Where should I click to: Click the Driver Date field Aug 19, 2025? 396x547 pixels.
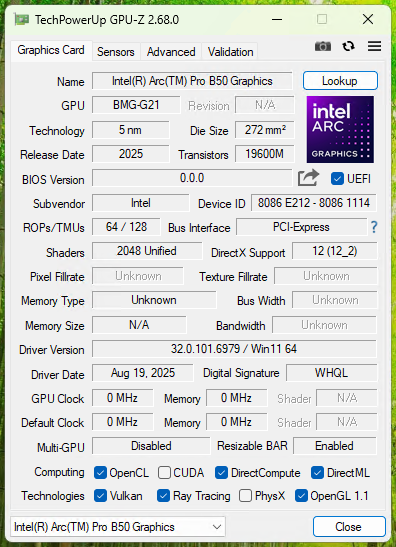tap(143, 373)
